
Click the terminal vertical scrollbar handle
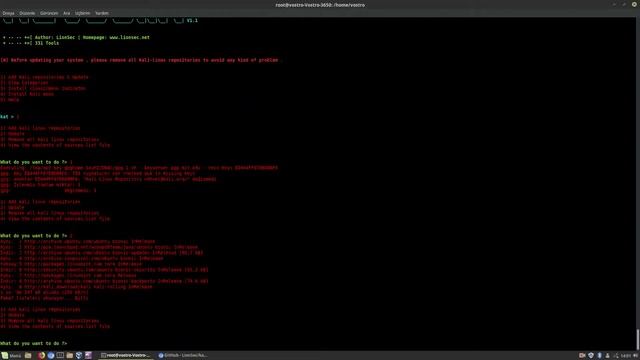click(637, 340)
